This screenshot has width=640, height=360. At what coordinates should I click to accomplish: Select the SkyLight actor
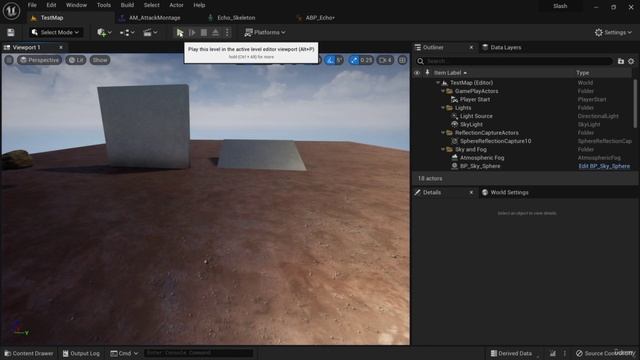point(471,124)
